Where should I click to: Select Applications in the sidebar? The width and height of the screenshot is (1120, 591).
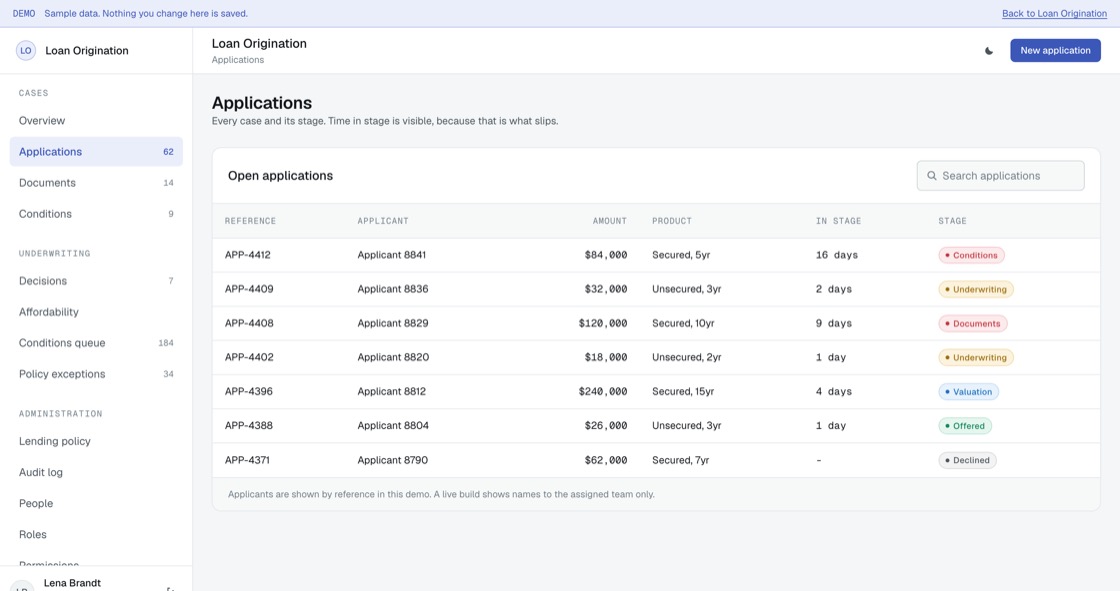96,152
